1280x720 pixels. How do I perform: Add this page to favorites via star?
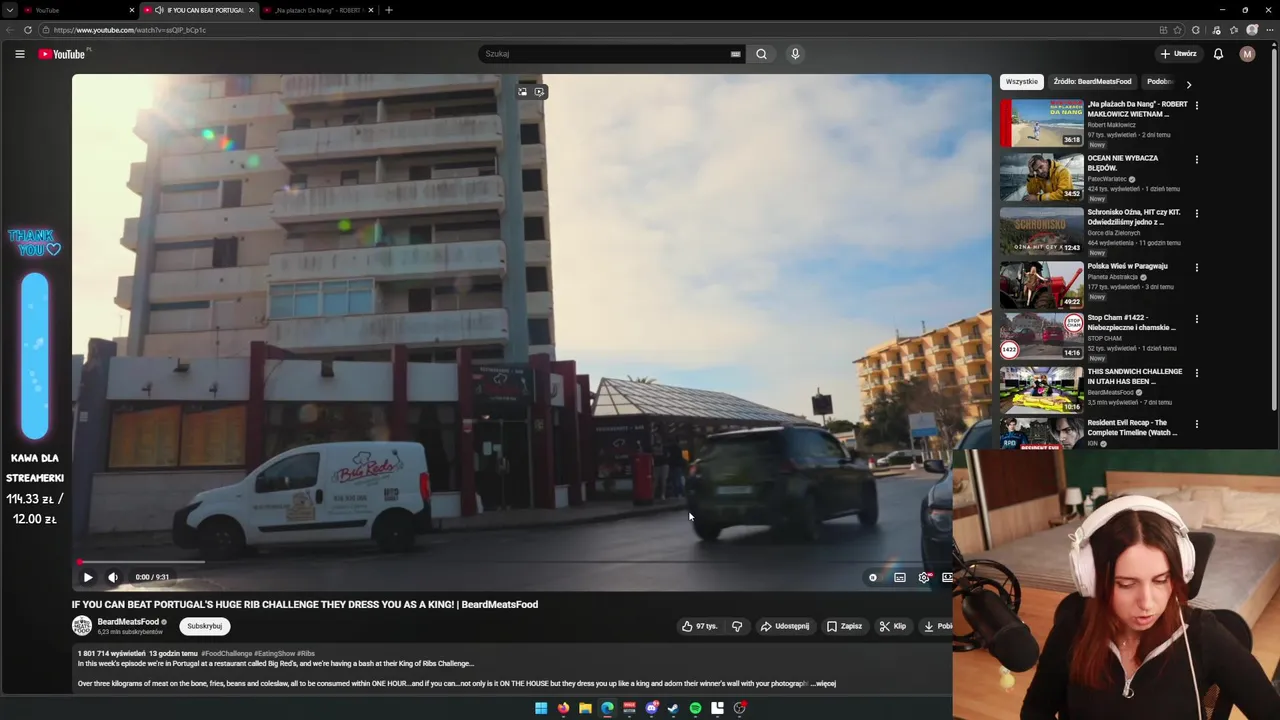1178,30
